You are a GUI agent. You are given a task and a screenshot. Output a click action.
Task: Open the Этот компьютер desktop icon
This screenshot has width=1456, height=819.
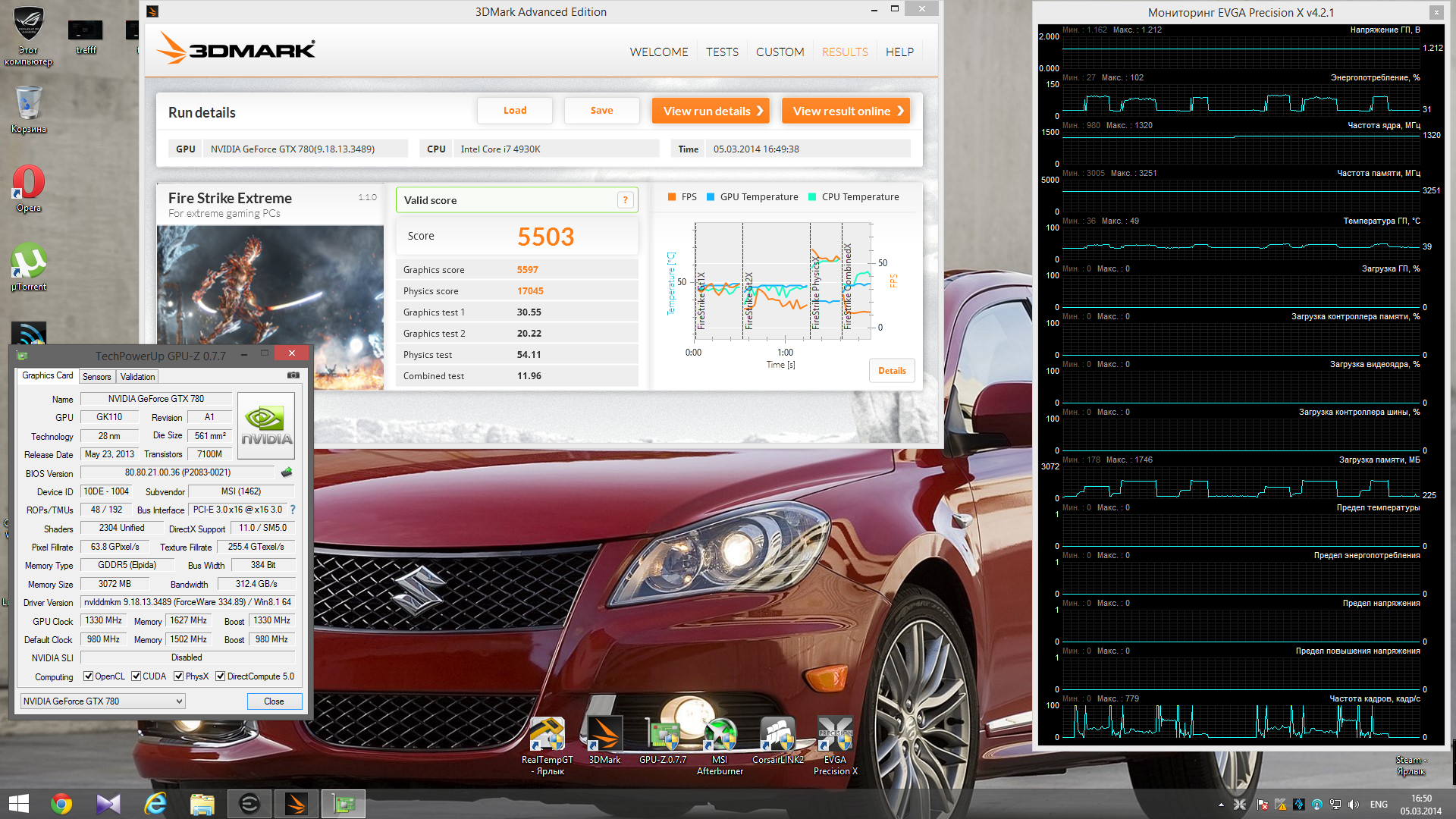pyautogui.click(x=28, y=36)
